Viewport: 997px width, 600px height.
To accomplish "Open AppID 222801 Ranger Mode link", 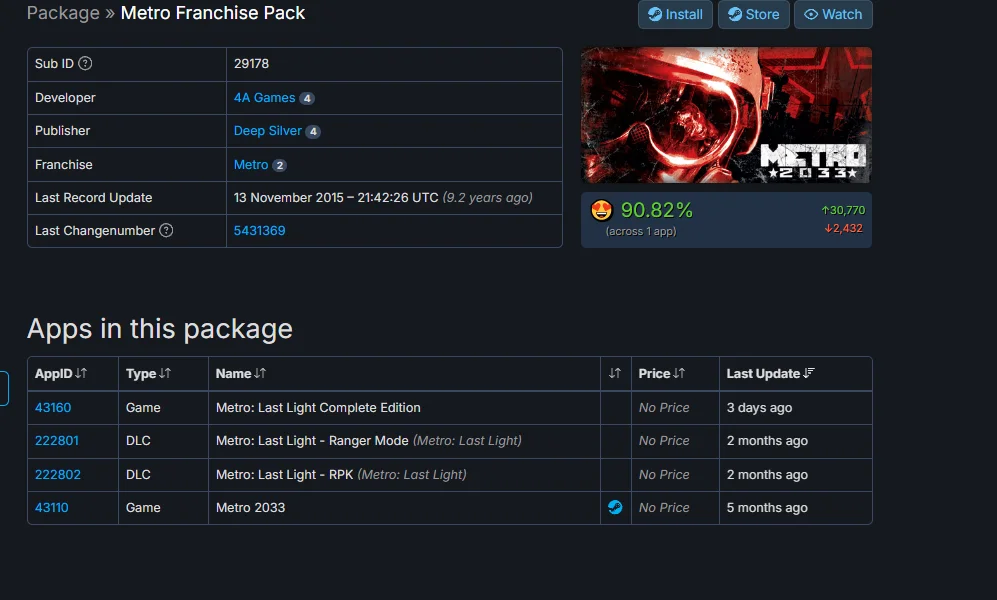I will [57, 440].
